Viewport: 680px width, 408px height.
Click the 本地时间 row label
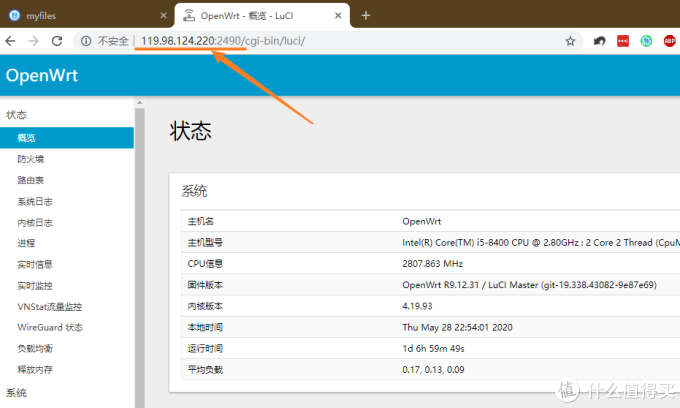(x=205, y=327)
